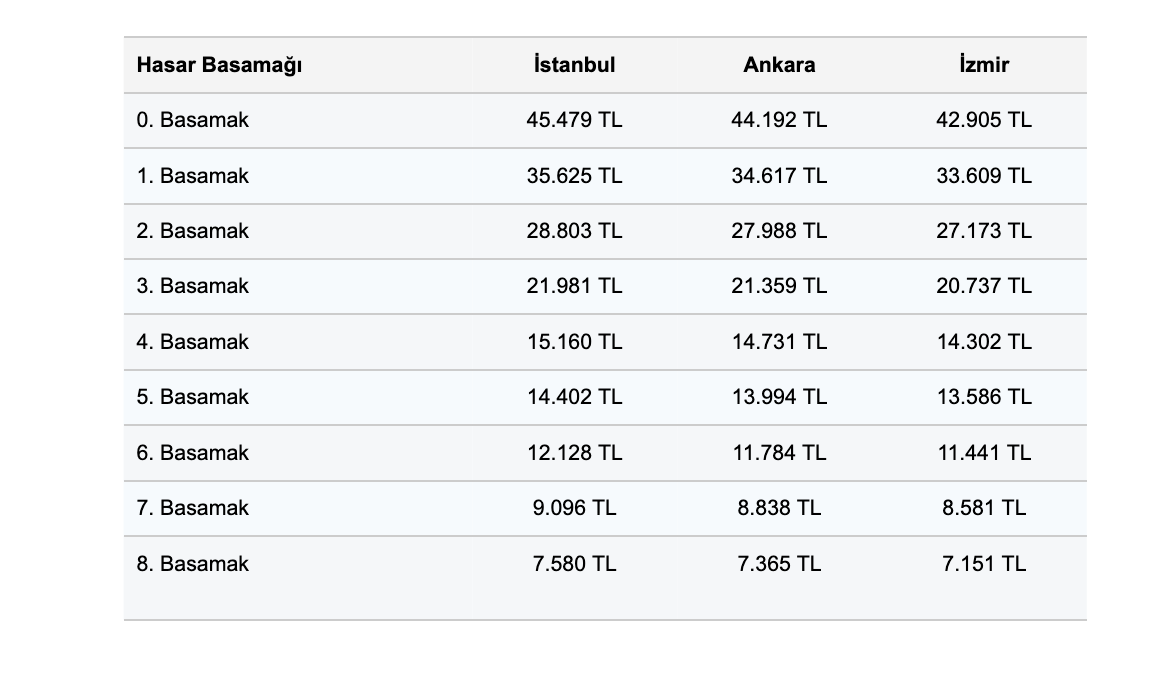Image resolution: width=1171 pixels, height=687 pixels.
Task: Click the Hasar Basamağı column header
Action: (219, 66)
